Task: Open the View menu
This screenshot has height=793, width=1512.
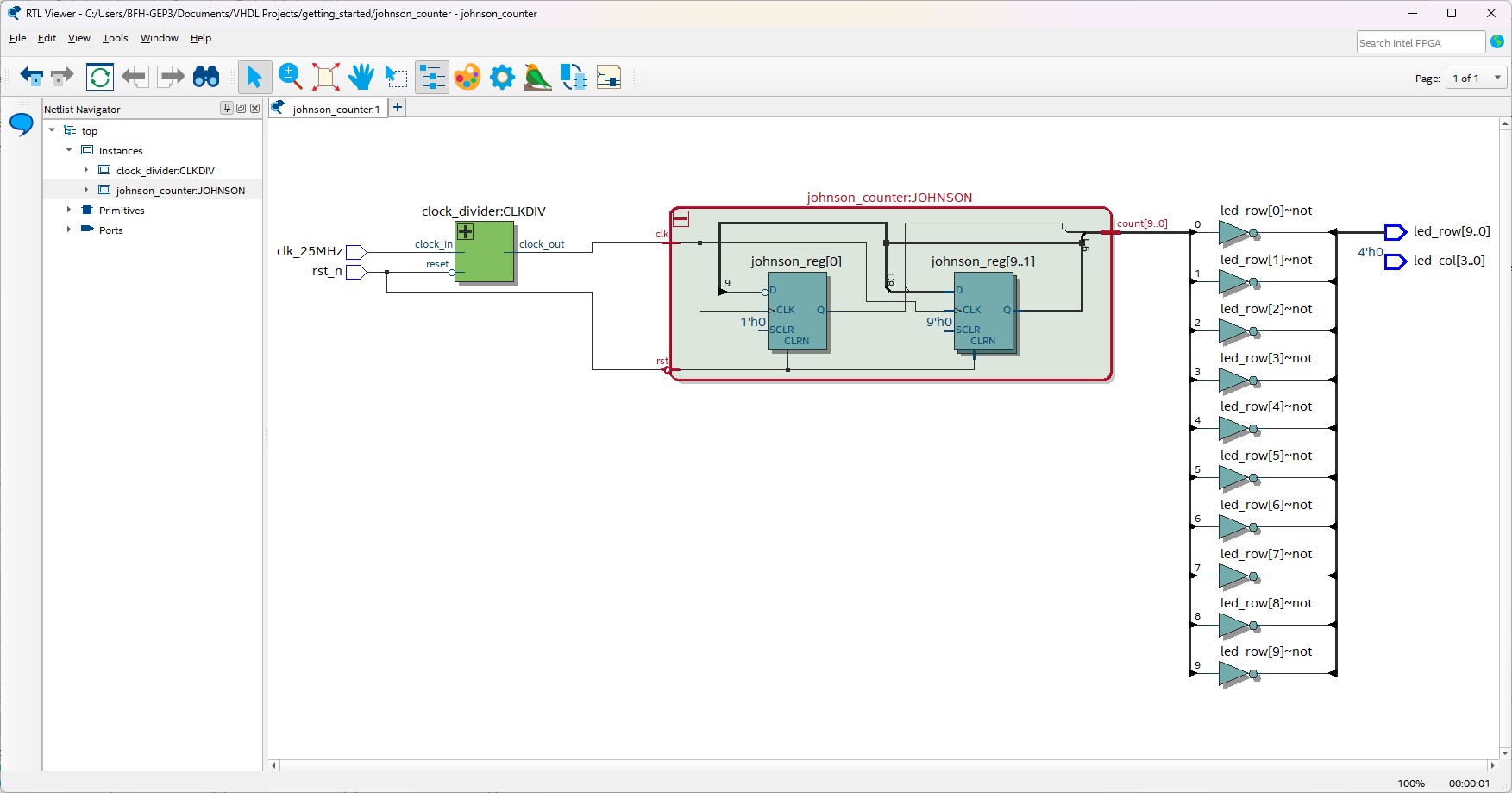Action: tap(78, 38)
